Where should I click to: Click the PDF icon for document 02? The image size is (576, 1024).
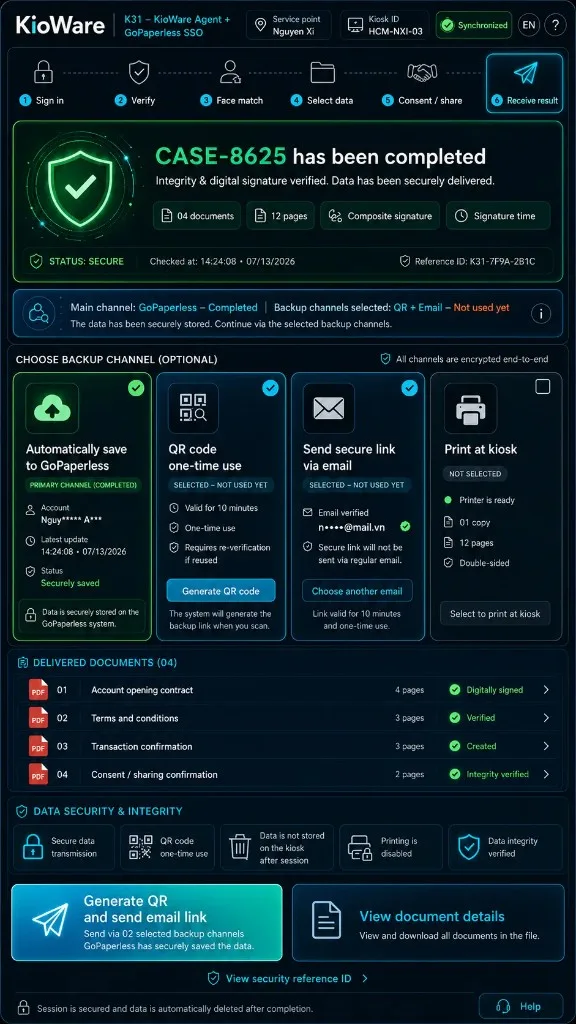tap(39, 718)
